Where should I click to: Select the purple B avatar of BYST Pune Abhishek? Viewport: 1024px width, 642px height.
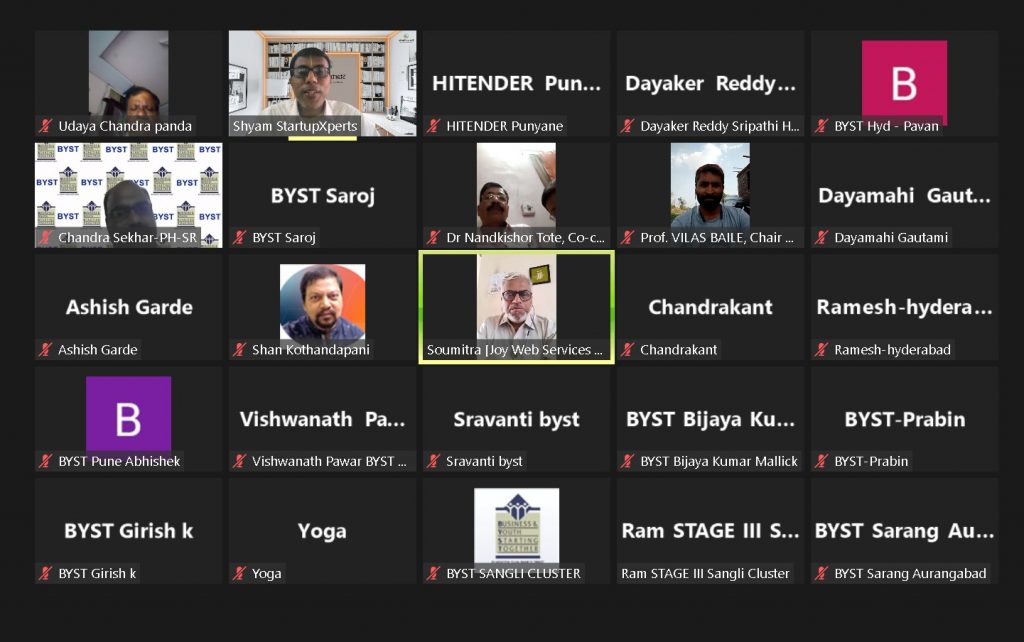(129, 418)
